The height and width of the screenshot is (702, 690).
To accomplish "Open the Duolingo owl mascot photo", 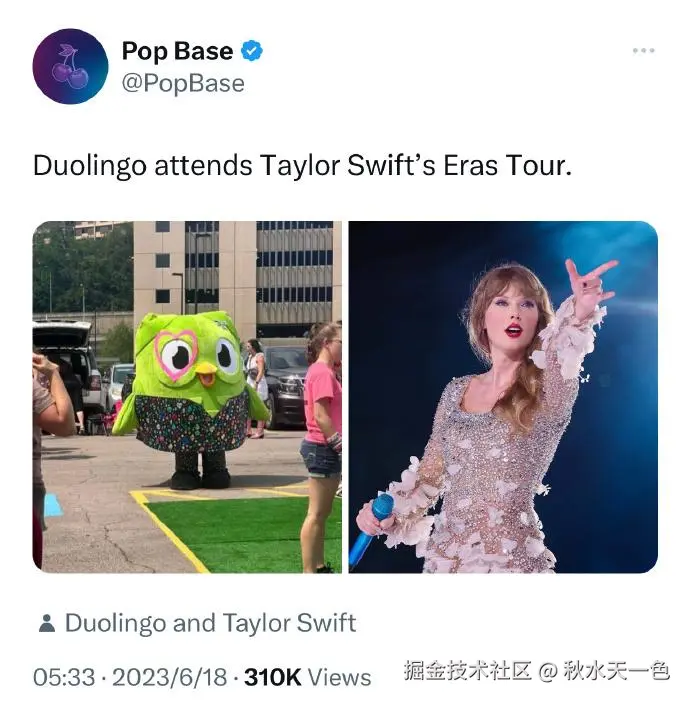I will (187, 397).
